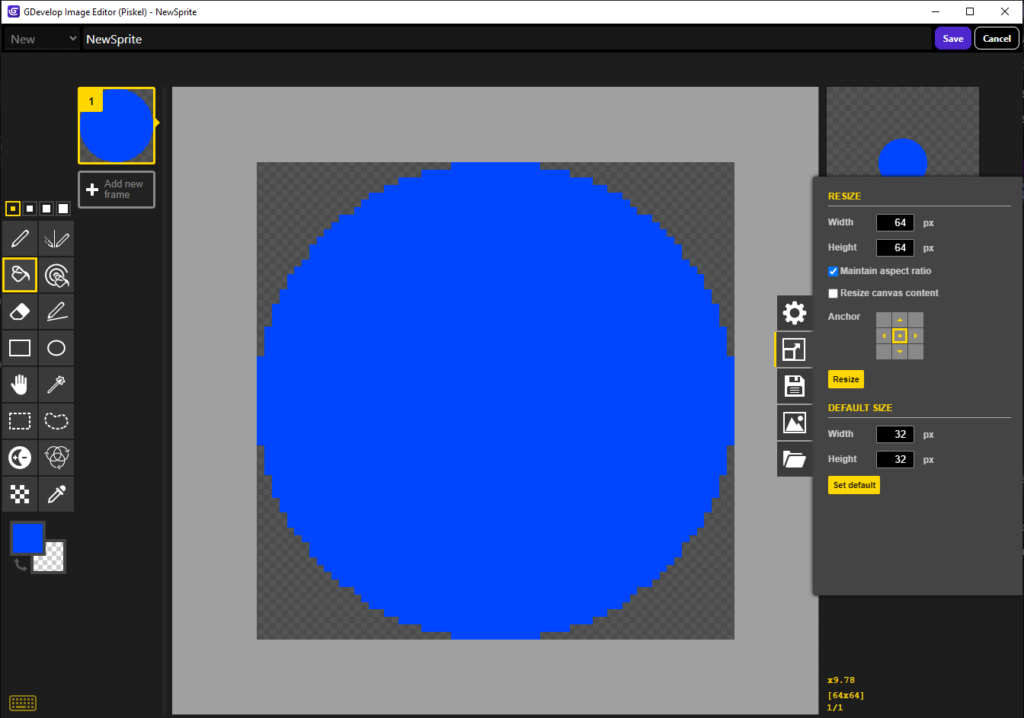Viewport: 1024px width, 718px height.
Task: Select the Move (hand) tool
Action: (x=20, y=385)
